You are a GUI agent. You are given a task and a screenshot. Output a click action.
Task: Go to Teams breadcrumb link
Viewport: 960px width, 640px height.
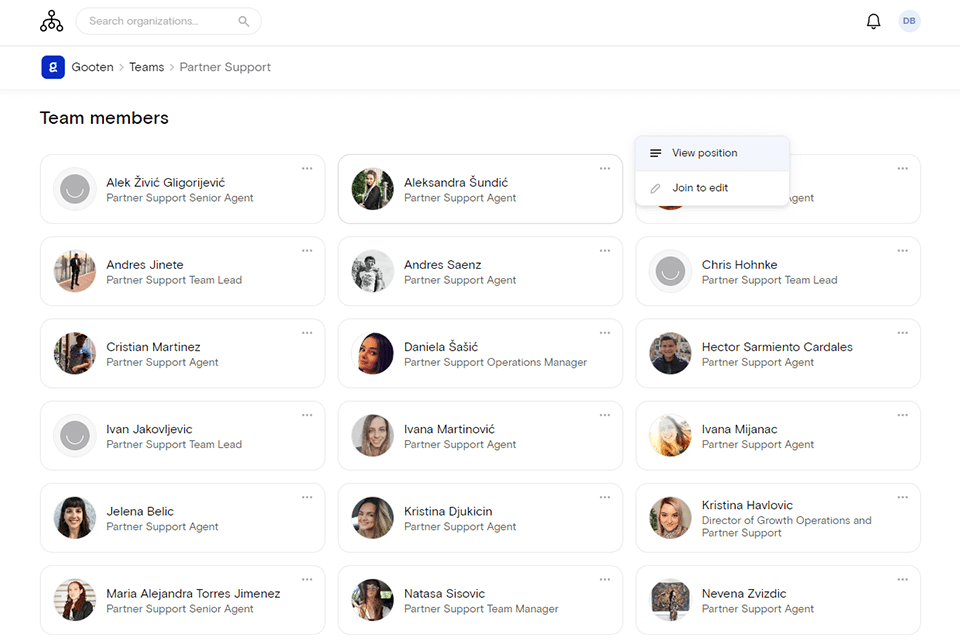pyautogui.click(x=146, y=67)
